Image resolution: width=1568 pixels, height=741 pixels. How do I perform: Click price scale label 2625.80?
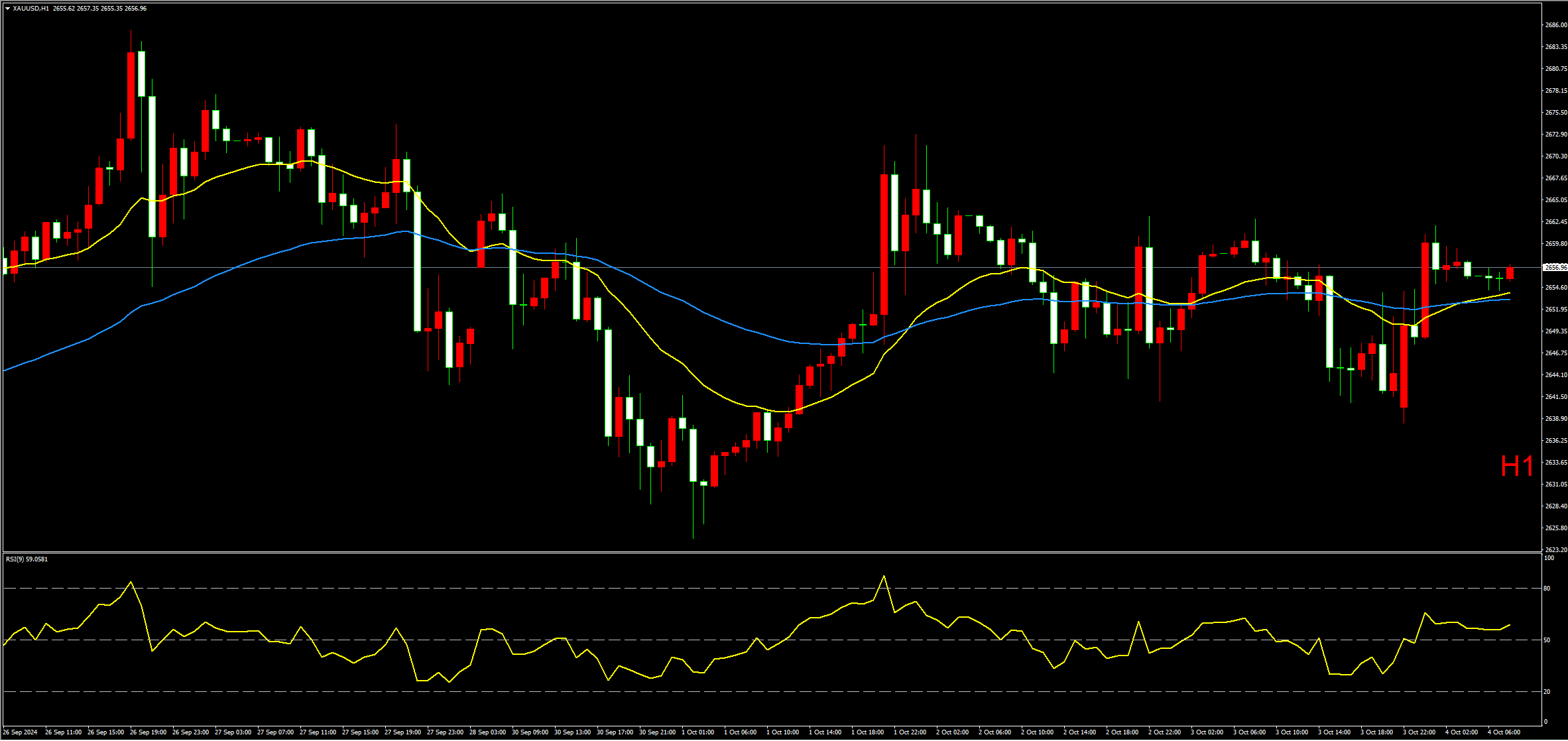point(1555,528)
